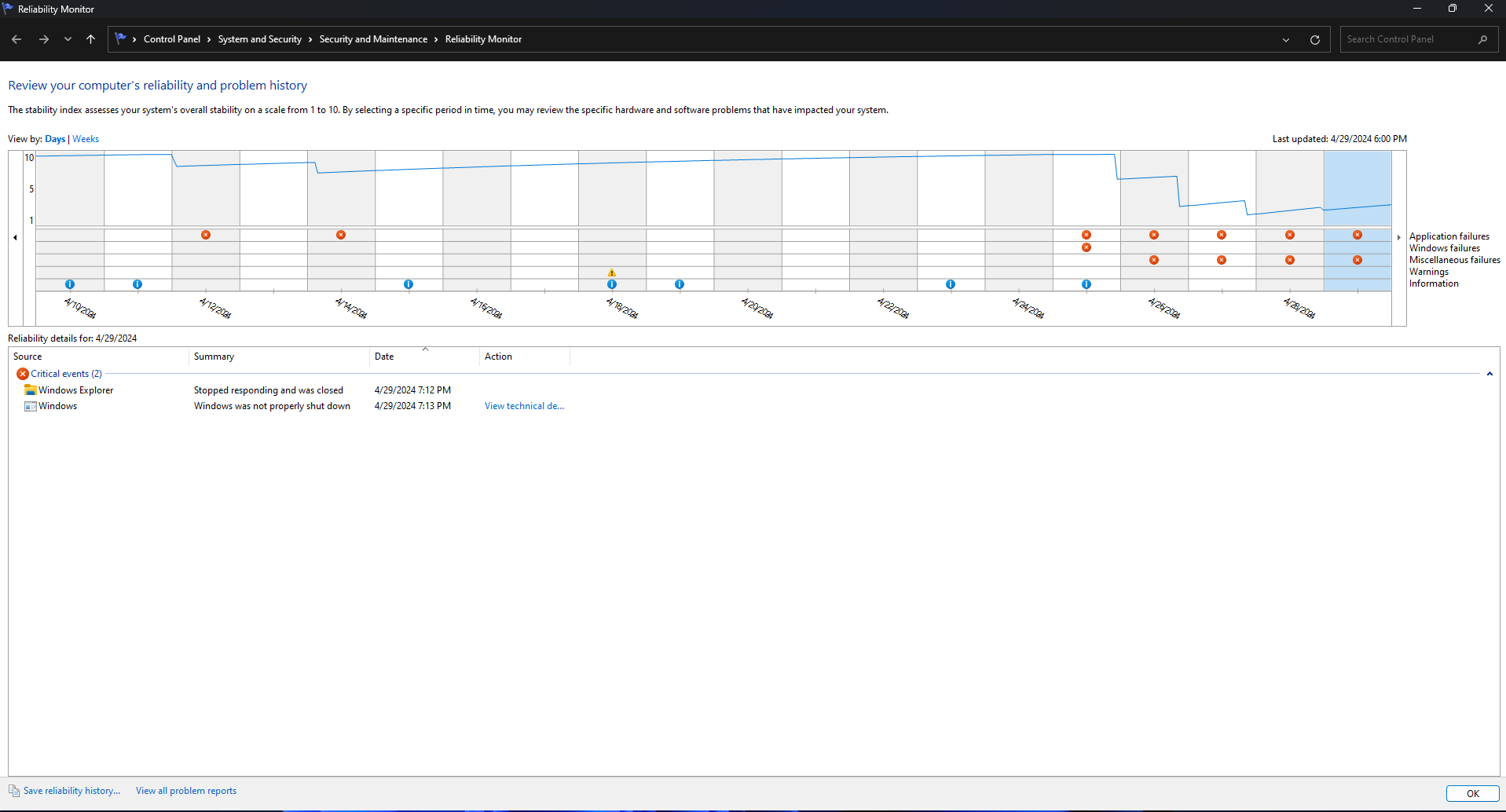Sort by the Summary column header
Viewport: 1506px width, 812px height.
pos(279,357)
